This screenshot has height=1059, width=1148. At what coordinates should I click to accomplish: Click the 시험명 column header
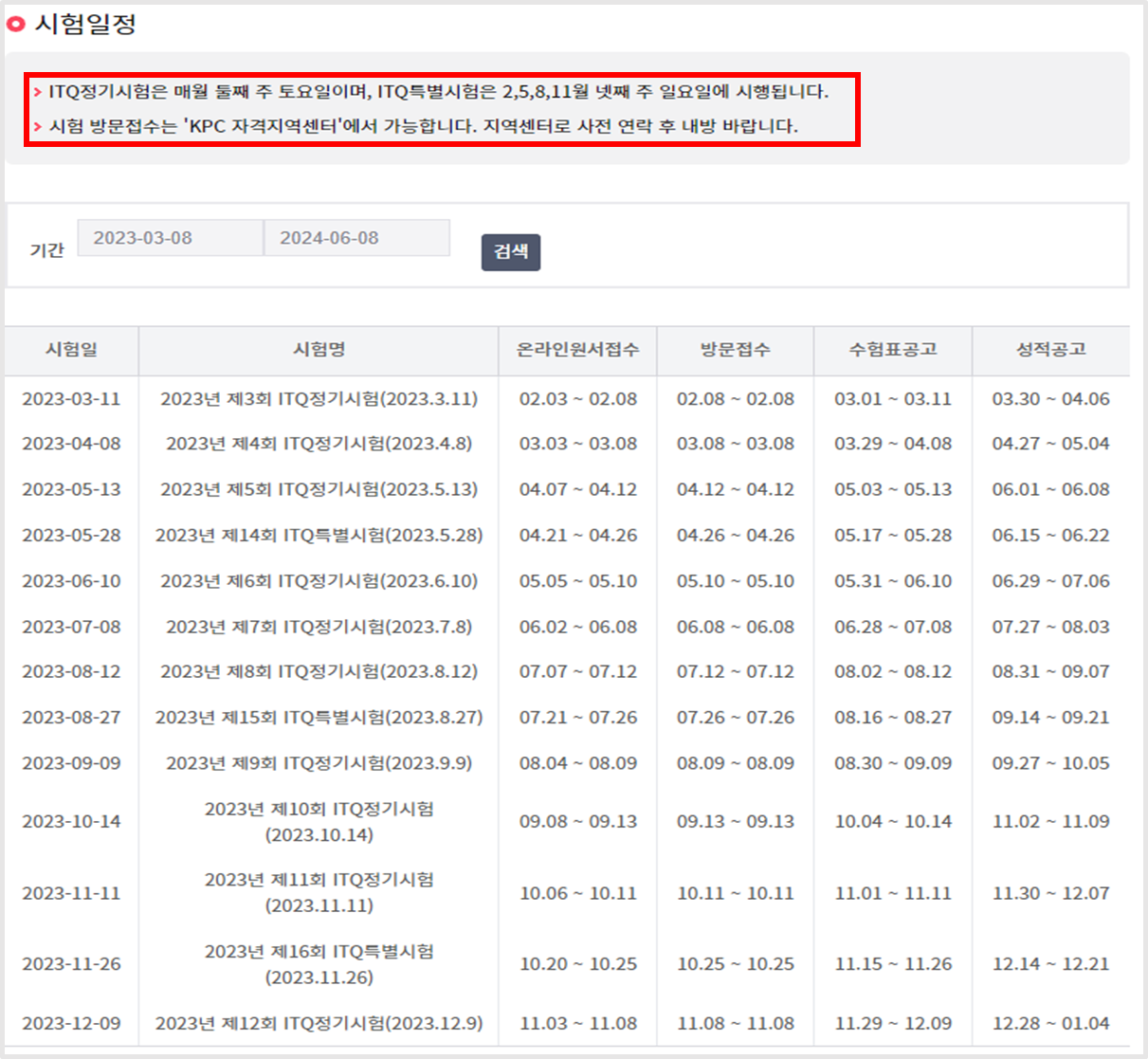click(x=319, y=351)
